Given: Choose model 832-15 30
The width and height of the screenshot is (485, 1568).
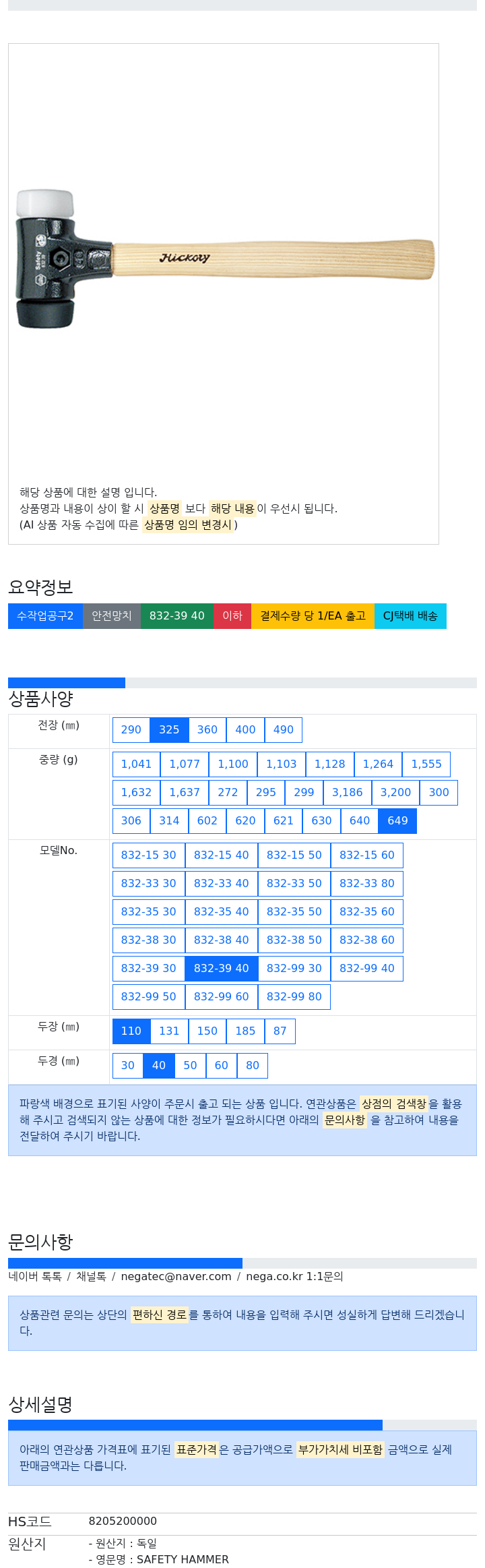Looking at the screenshot, I should (149, 855).
